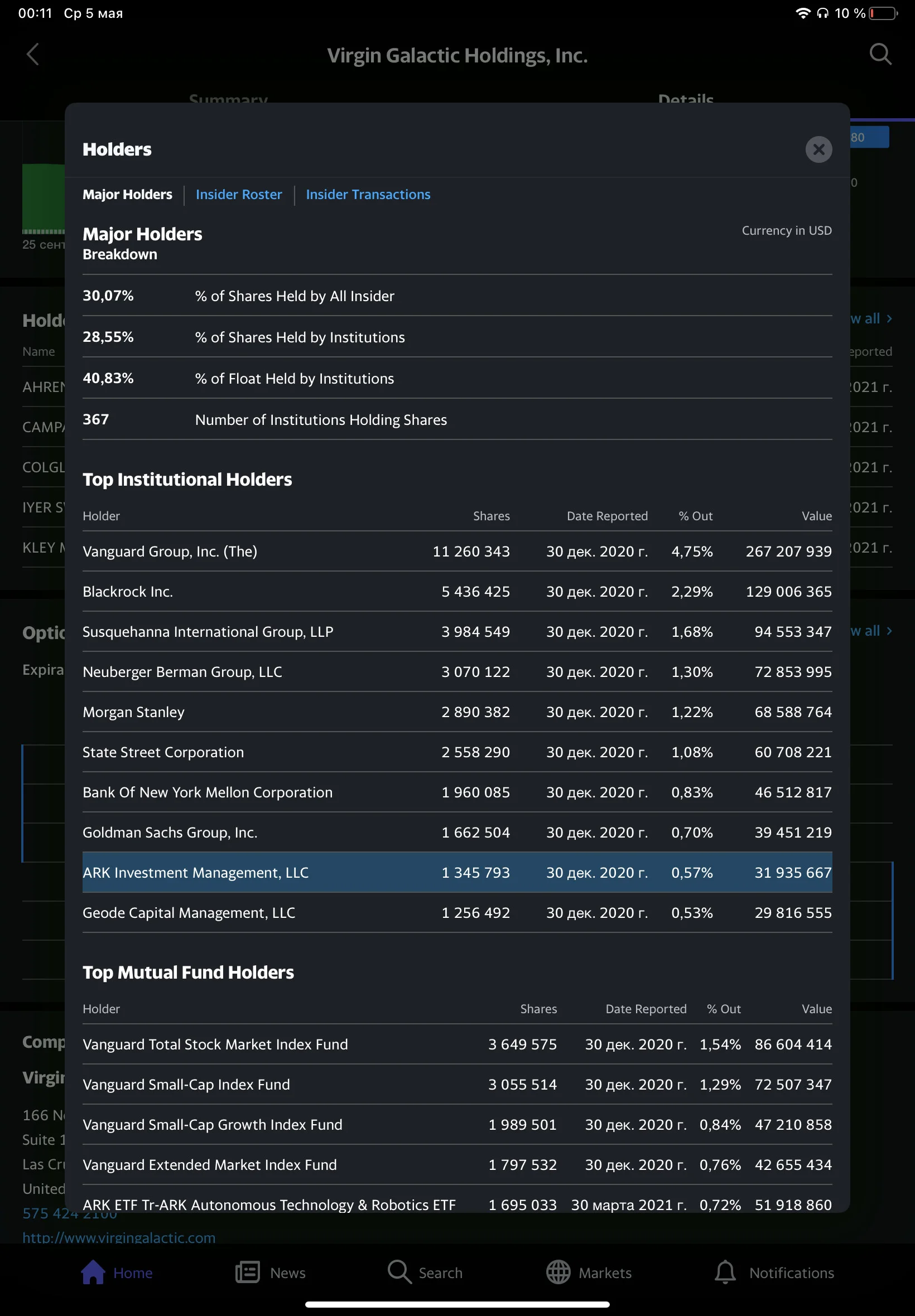The width and height of the screenshot is (915, 1316).
Task: Tap Morgan Stanley percent out 1,22%
Action: [692, 712]
